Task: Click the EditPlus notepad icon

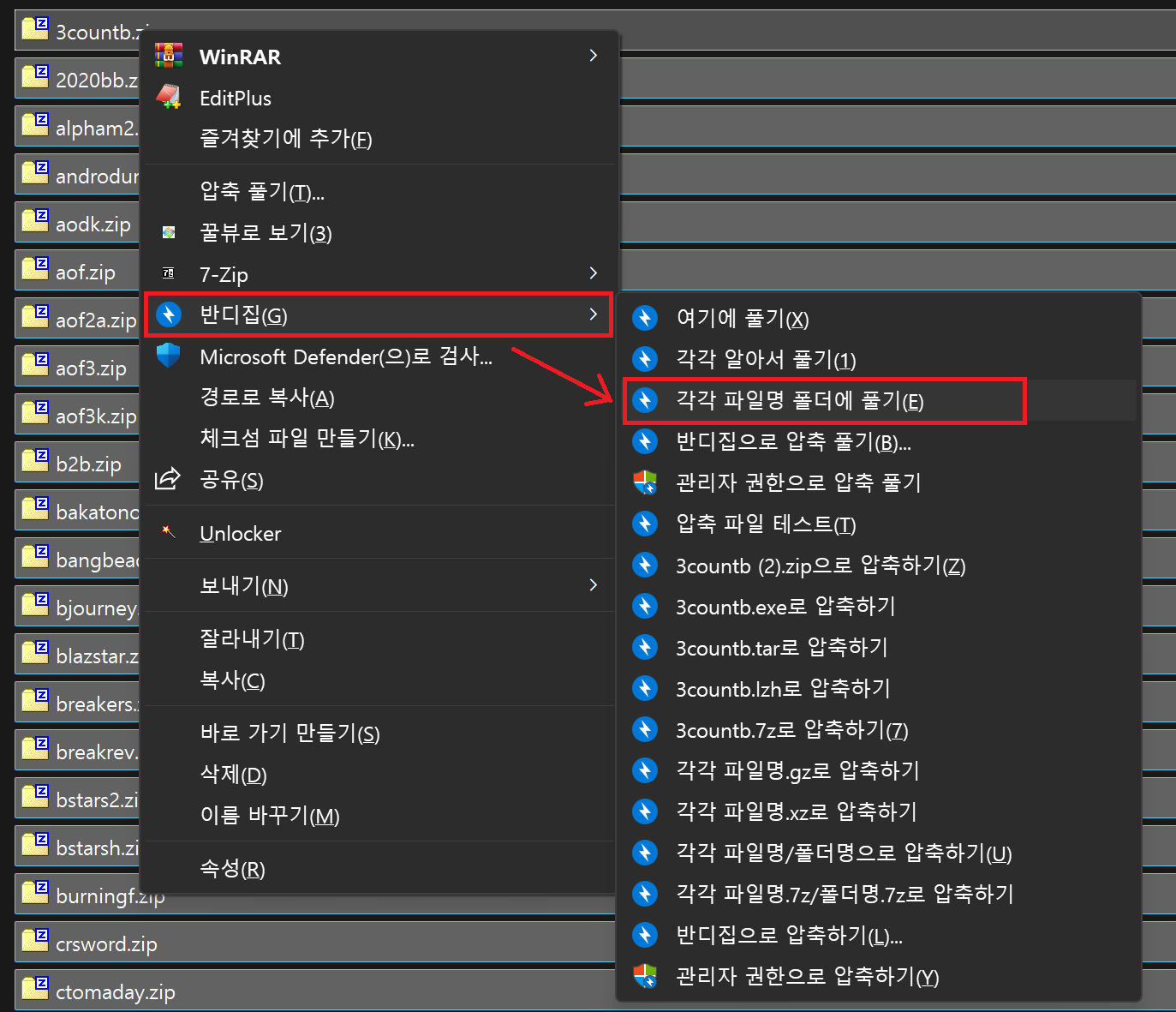Action: click(169, 96)
